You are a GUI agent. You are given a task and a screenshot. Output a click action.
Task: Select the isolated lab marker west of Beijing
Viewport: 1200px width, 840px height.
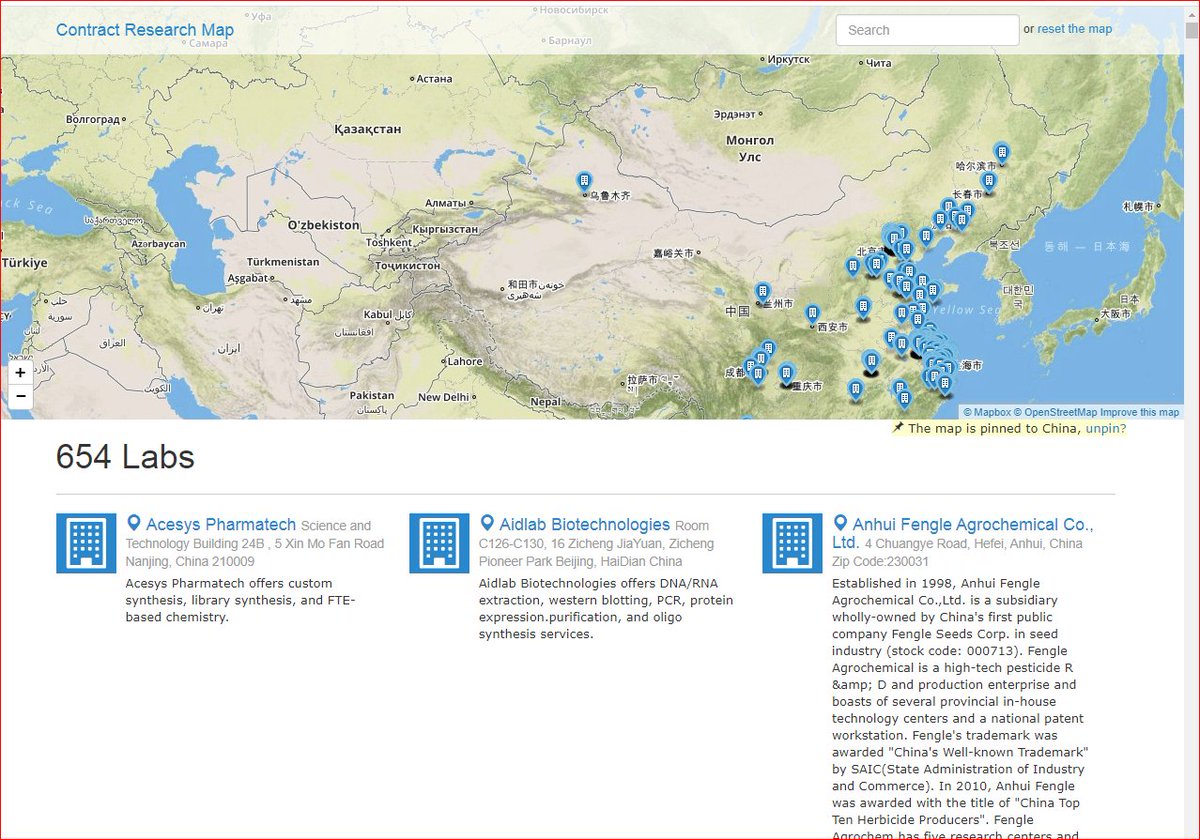(x=853, y=266)
